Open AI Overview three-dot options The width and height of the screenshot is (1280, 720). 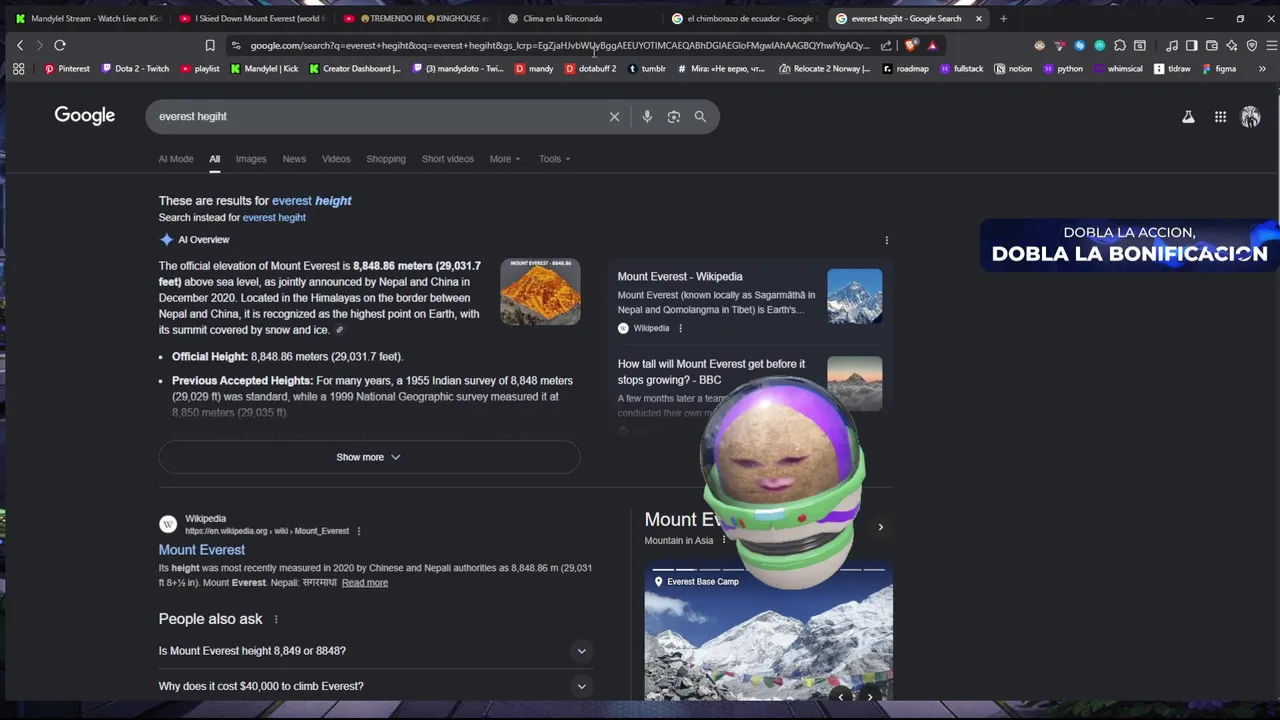[886, 240]
